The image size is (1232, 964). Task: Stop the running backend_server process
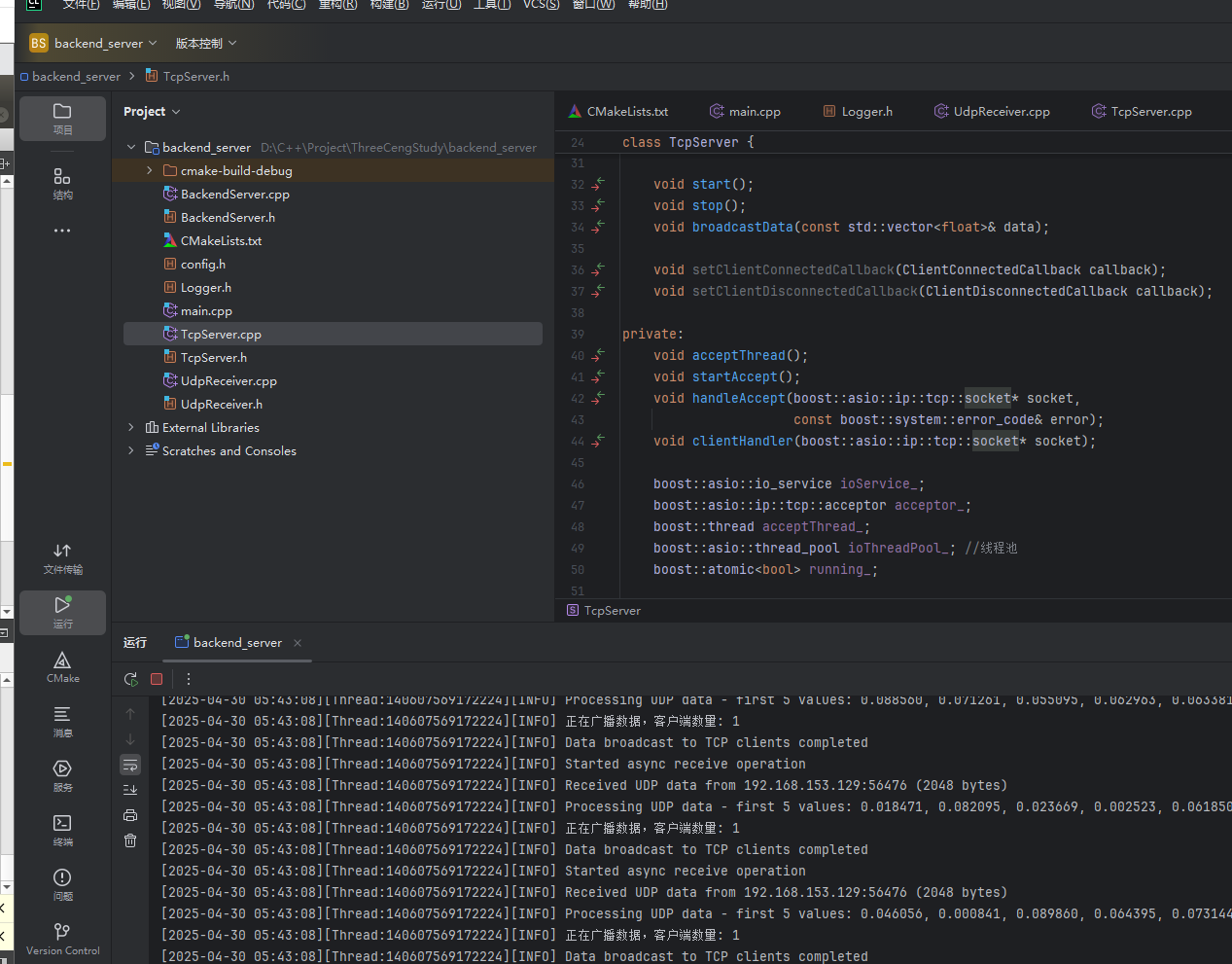pyautogui.click(x=157, y=679)
